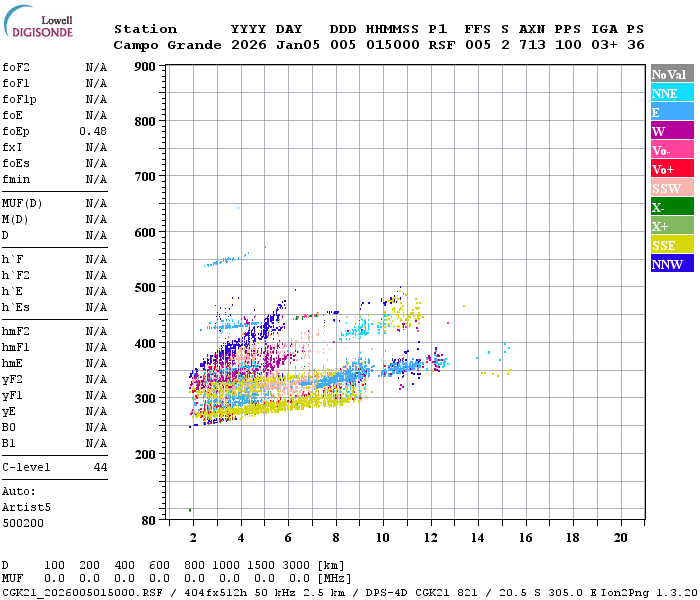Click the isolated cyan echo near 640 km
The image size is (700, 600).
pos(238,208)
